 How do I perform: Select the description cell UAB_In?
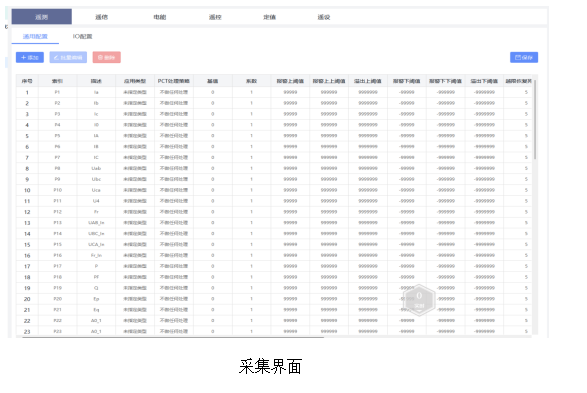tap(96, 223)
